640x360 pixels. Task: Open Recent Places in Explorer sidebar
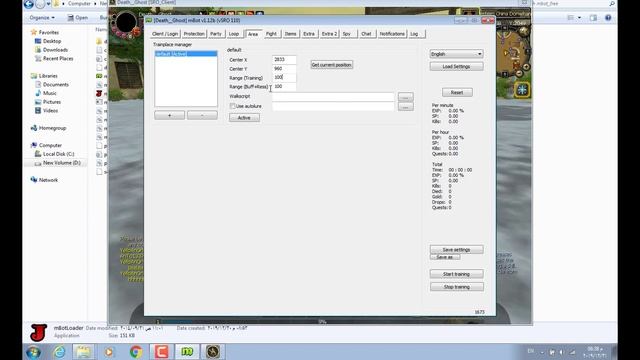tap(58, 58)
